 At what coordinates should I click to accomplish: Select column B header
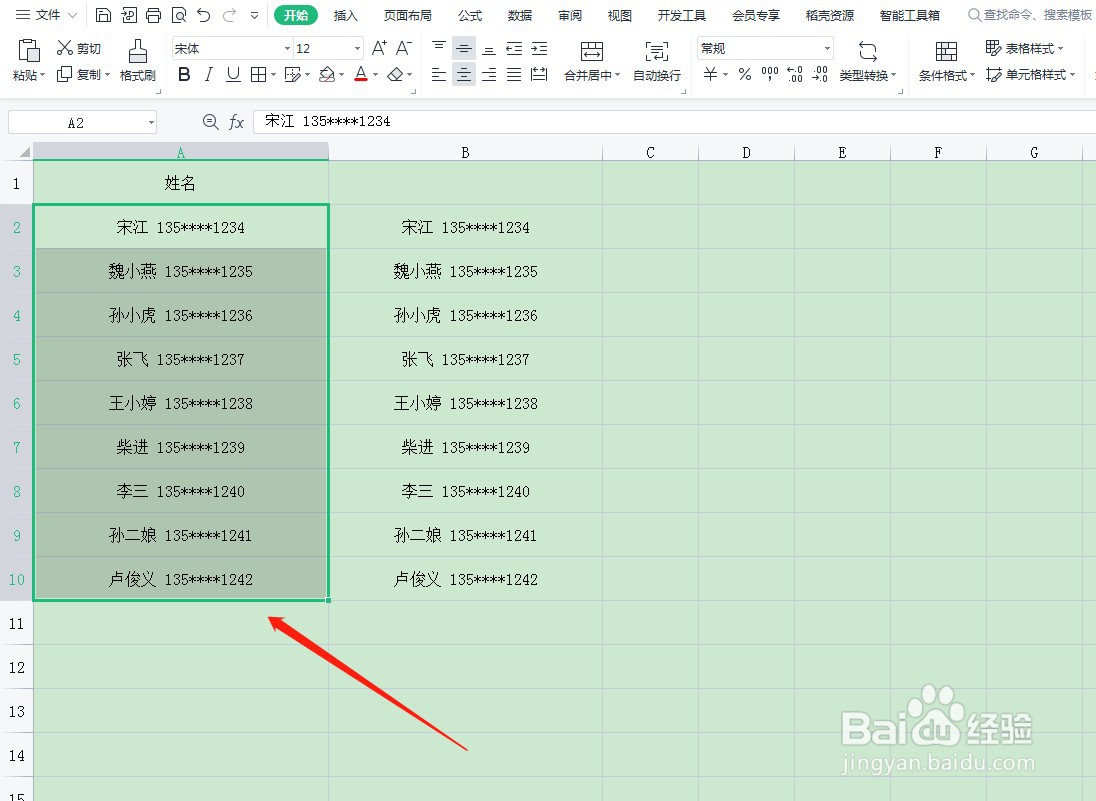466,152
